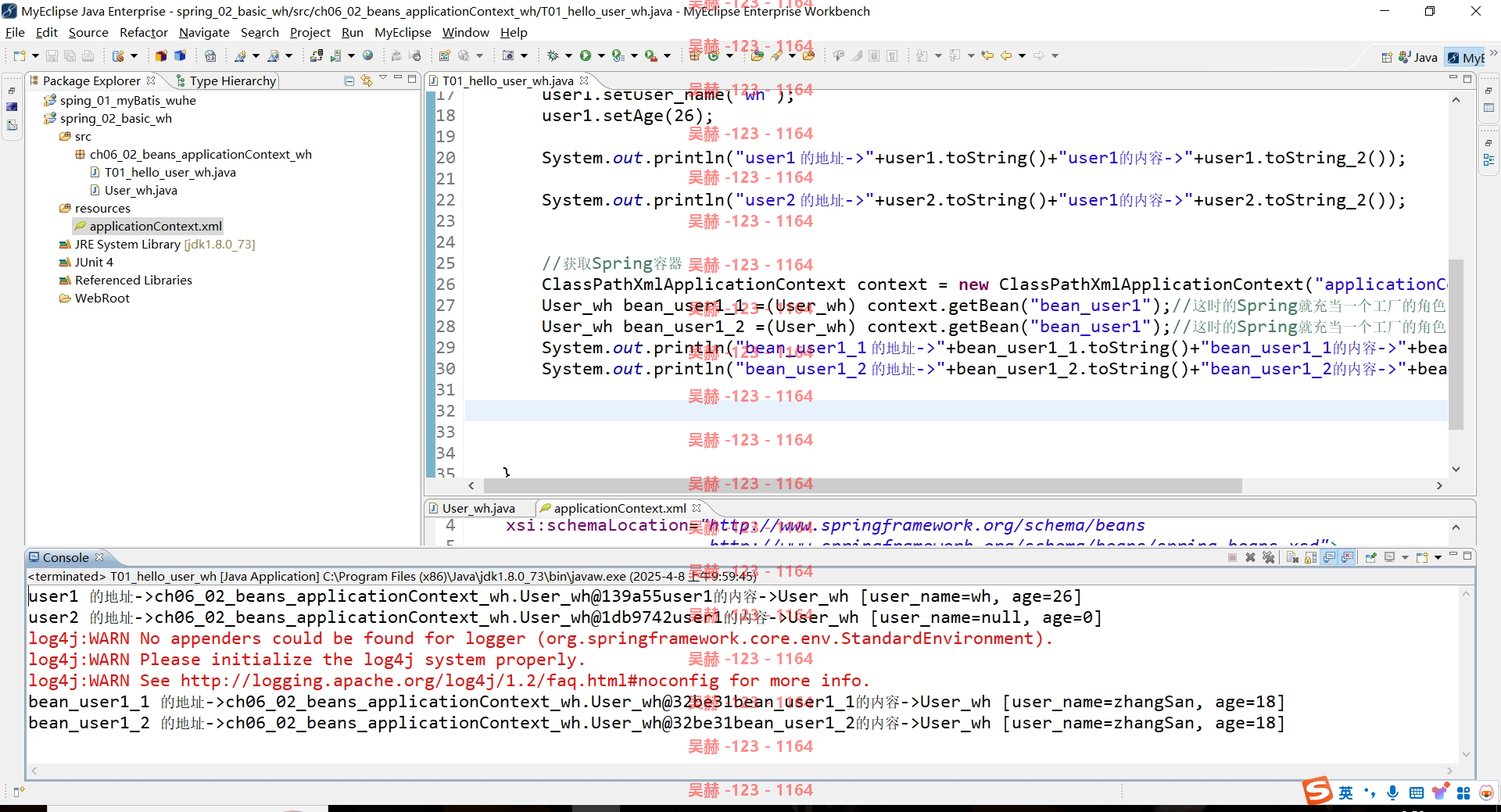Select the Referenced Libraries node
Viewport: 1501px width, 812px height.
125,280
